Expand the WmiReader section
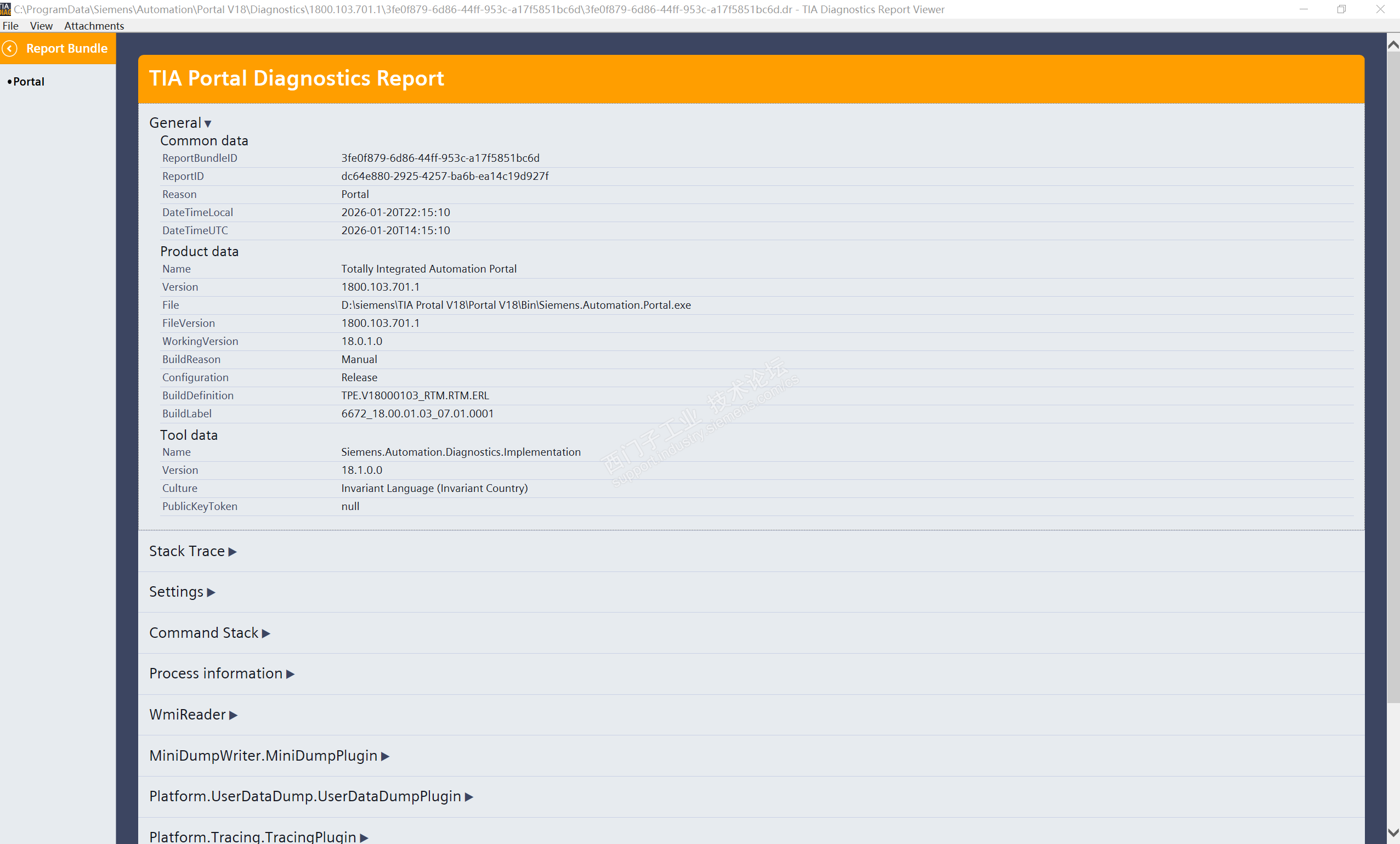Screen dimensions: 1400x844 point(192,715)
